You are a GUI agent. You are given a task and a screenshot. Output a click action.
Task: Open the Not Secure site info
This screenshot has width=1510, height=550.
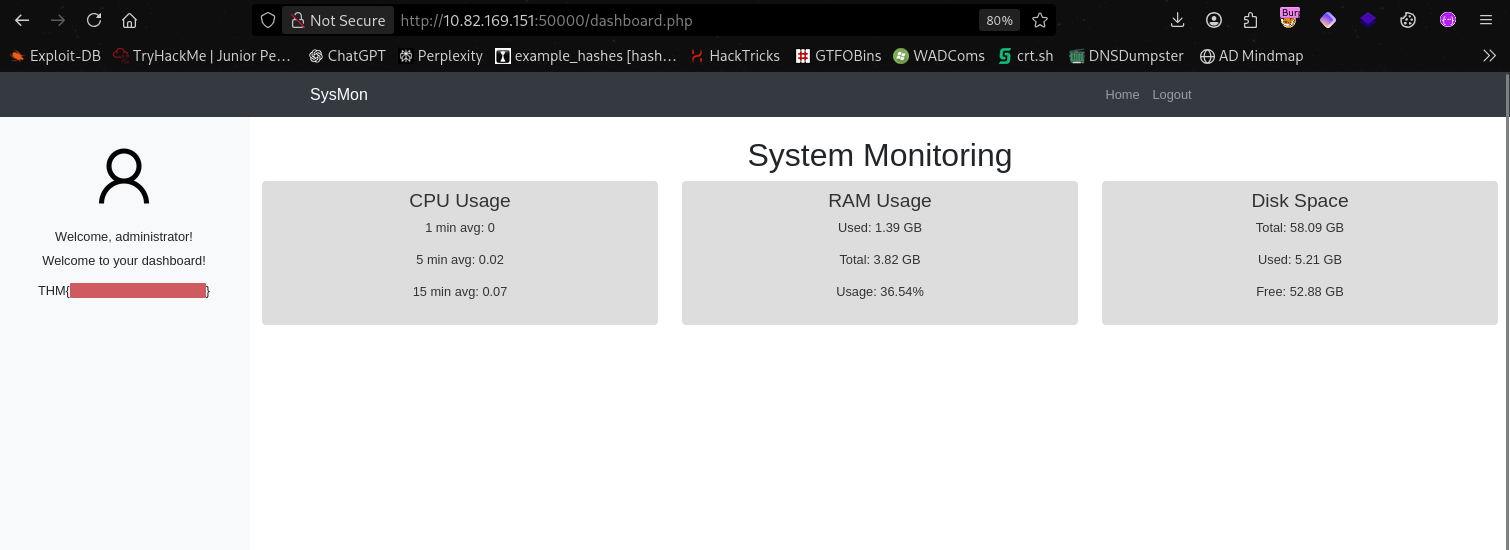pyautogui.click(x=338, y=20)
